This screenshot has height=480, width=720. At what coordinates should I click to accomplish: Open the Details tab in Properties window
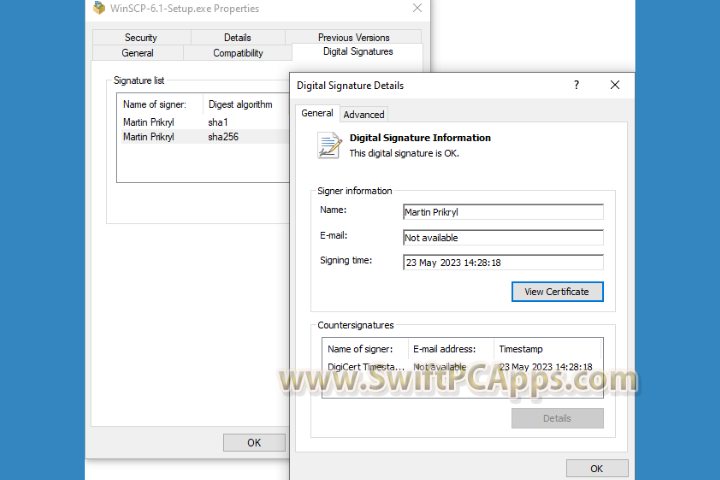click(x=237, y=38)
